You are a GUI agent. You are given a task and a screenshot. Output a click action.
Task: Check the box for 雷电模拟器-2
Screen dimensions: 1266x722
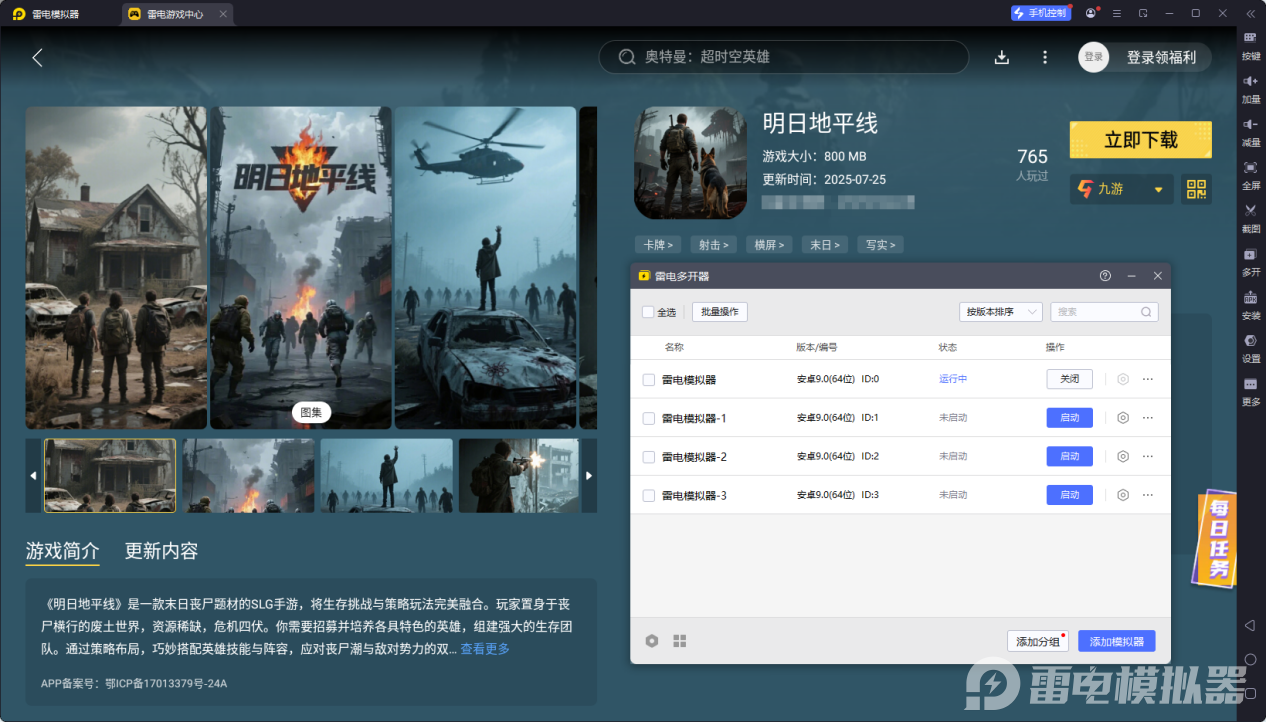tap(649, 457)
